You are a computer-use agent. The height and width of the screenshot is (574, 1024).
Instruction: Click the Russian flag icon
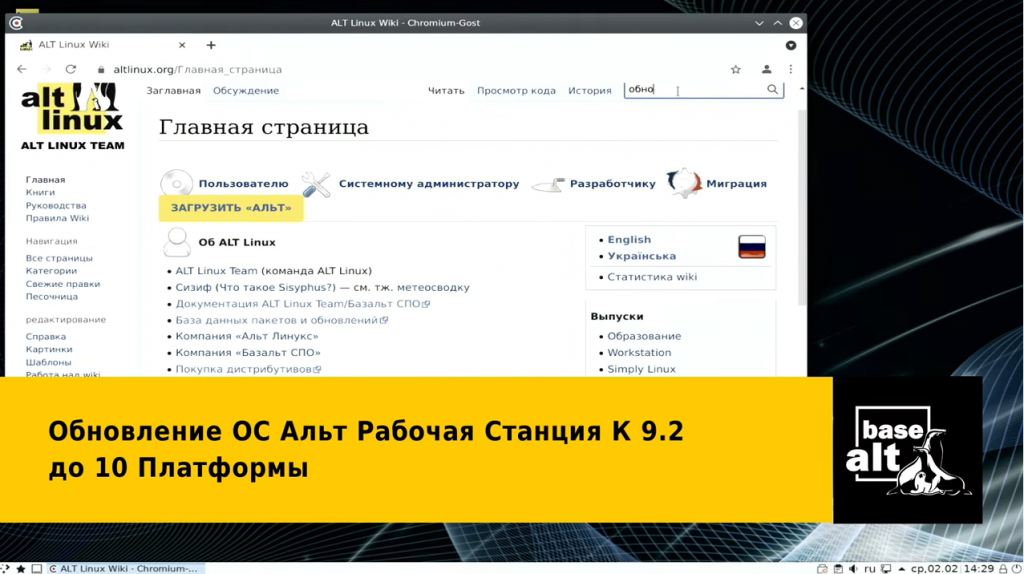click(752, 247)
